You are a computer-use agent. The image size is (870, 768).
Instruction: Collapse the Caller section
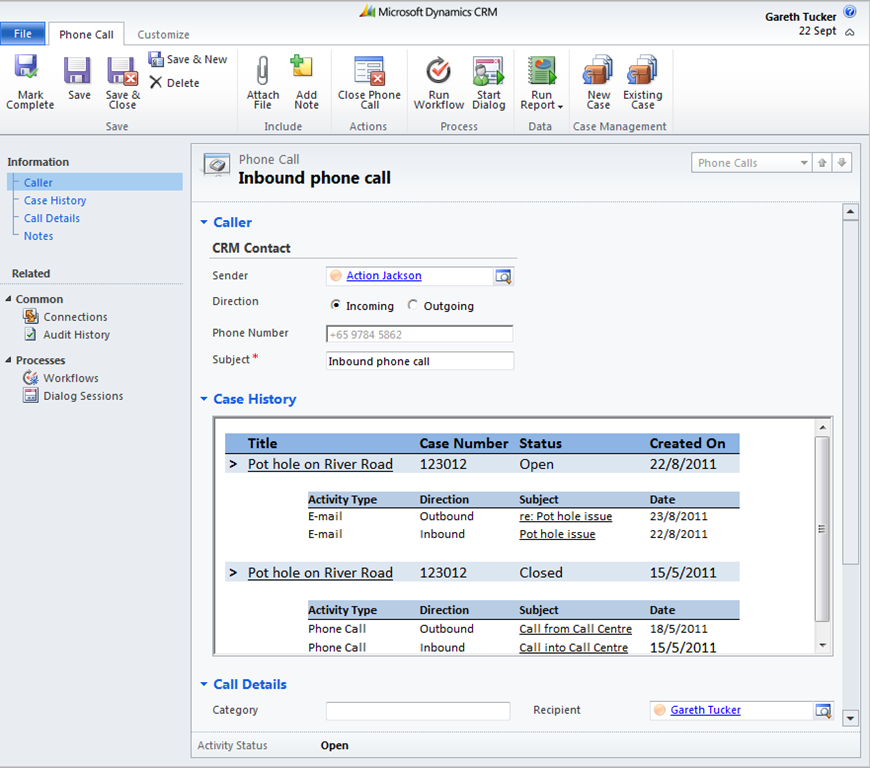[204, 223]
